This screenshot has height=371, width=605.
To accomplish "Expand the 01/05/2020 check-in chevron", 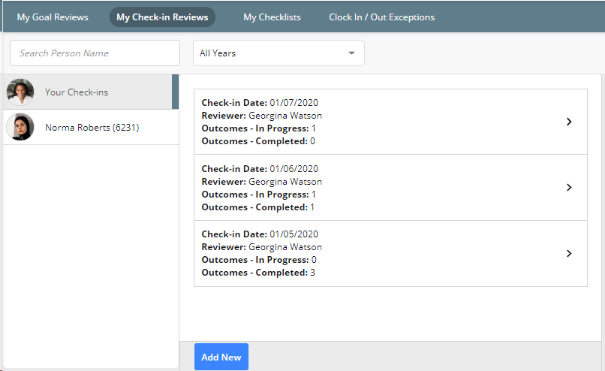I will point(569,253).
